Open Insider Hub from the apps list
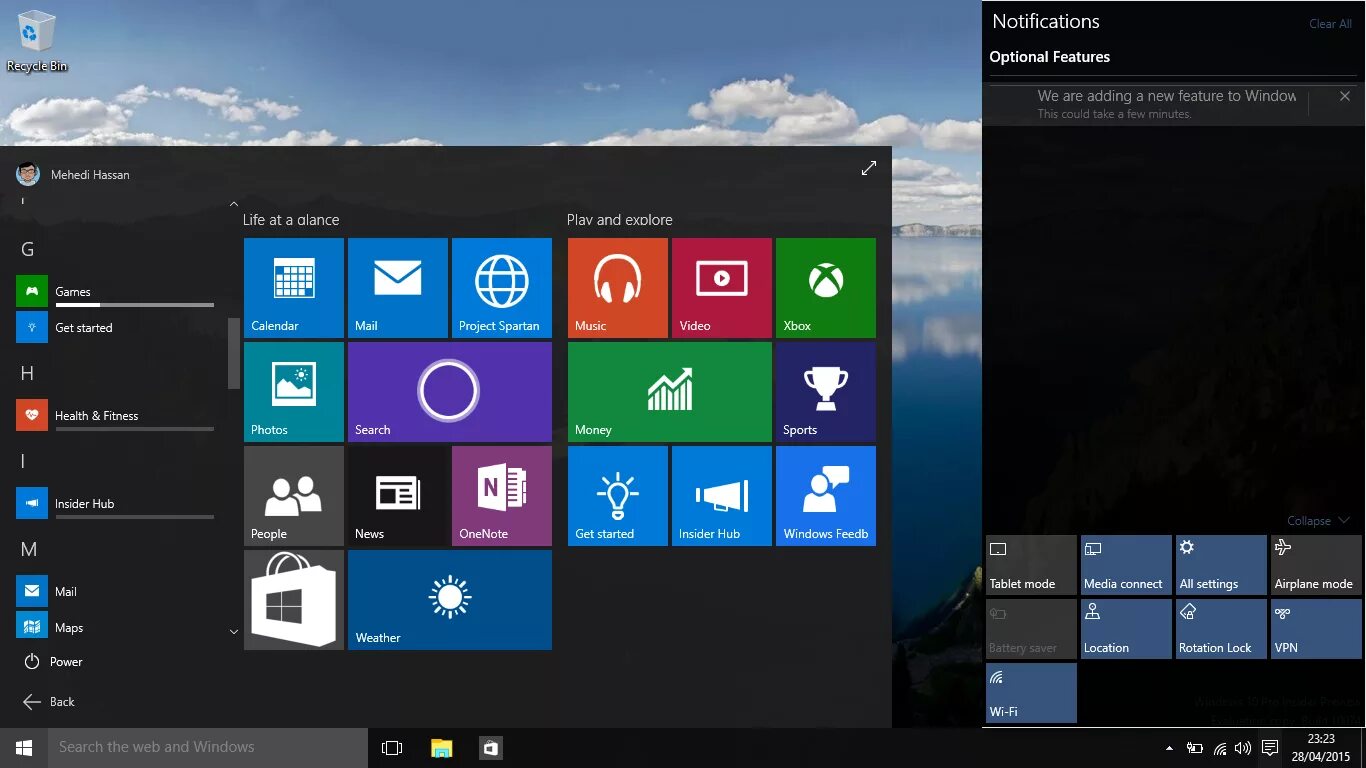 coord(115,504)
